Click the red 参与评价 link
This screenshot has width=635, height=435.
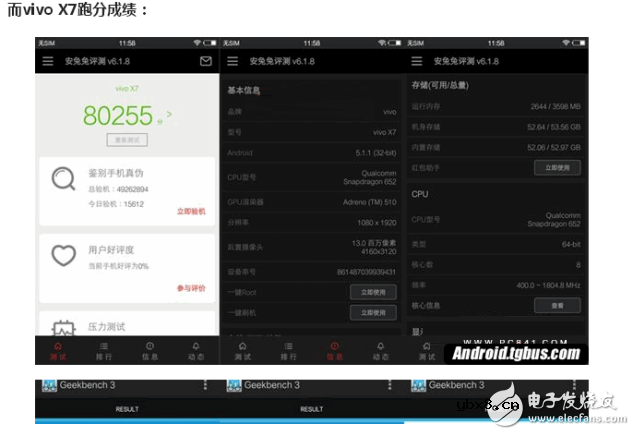tap(191, 288)
